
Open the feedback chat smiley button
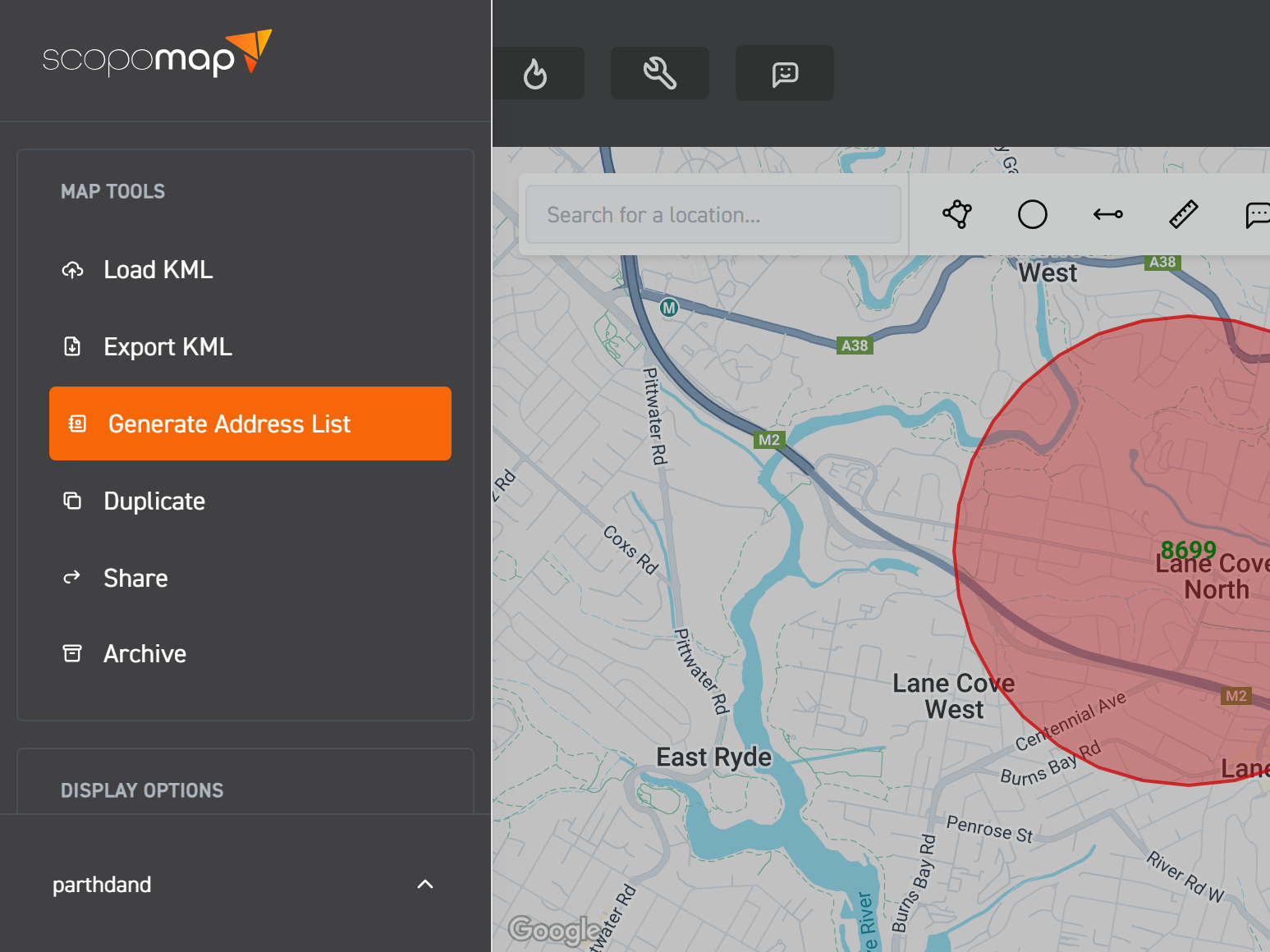[x=784, y=74]
